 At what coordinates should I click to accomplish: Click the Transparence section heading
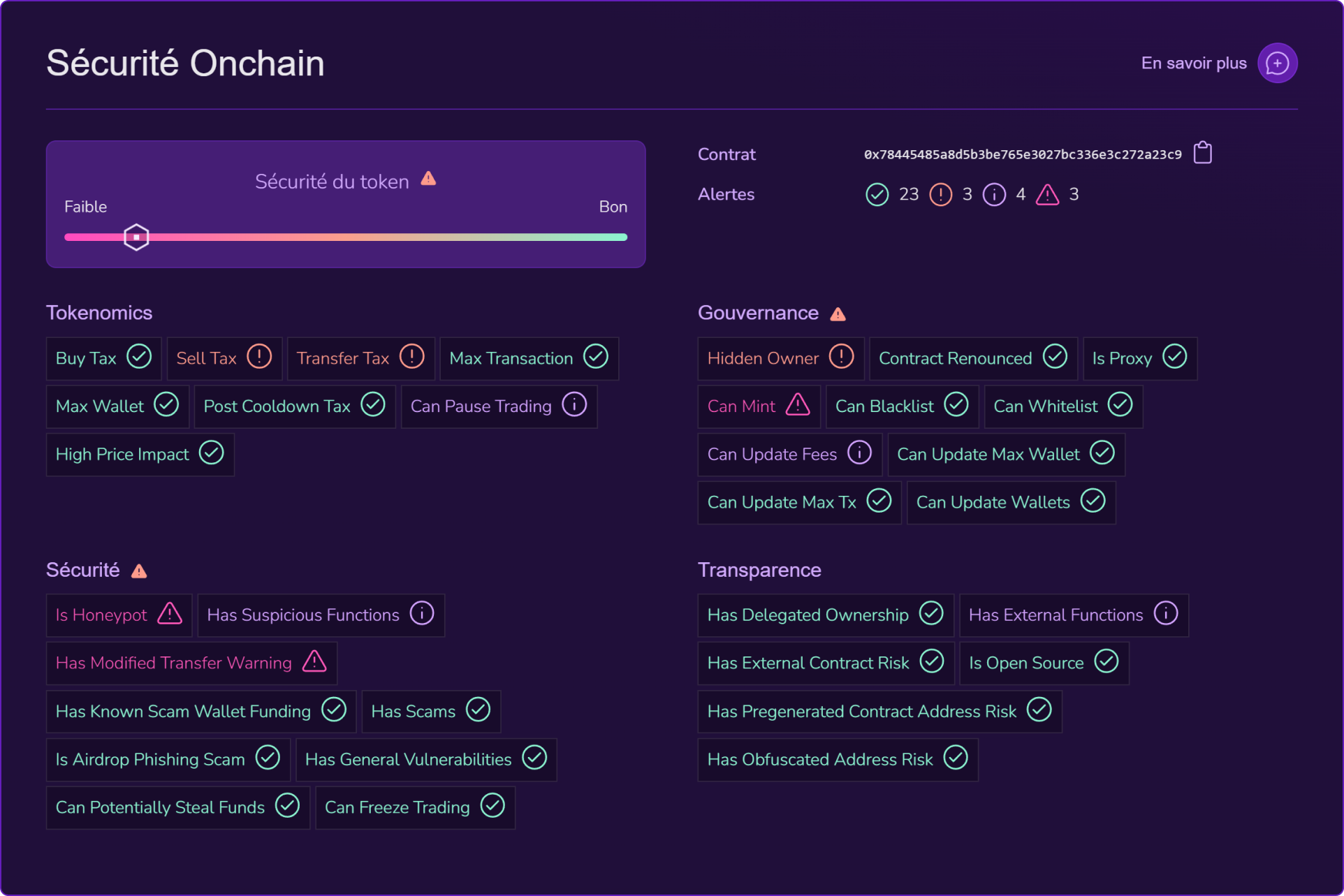759,570
